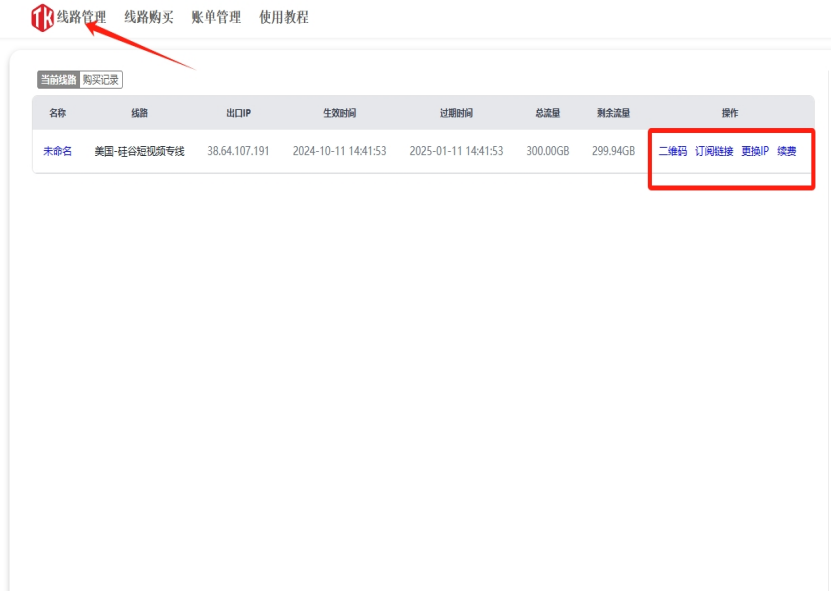
Task: Show the 二维码 for this line
Action: click(672, 152)
